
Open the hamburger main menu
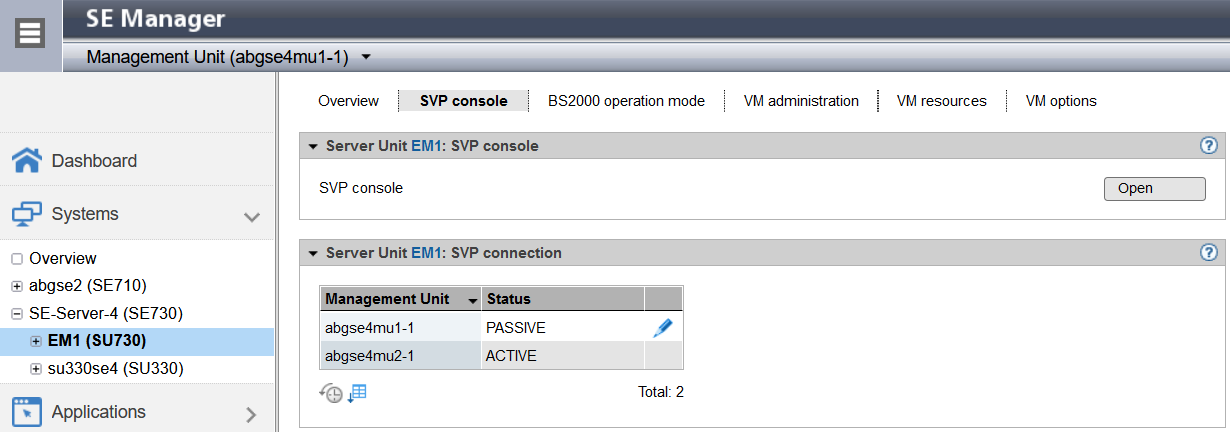coord(31,34)
